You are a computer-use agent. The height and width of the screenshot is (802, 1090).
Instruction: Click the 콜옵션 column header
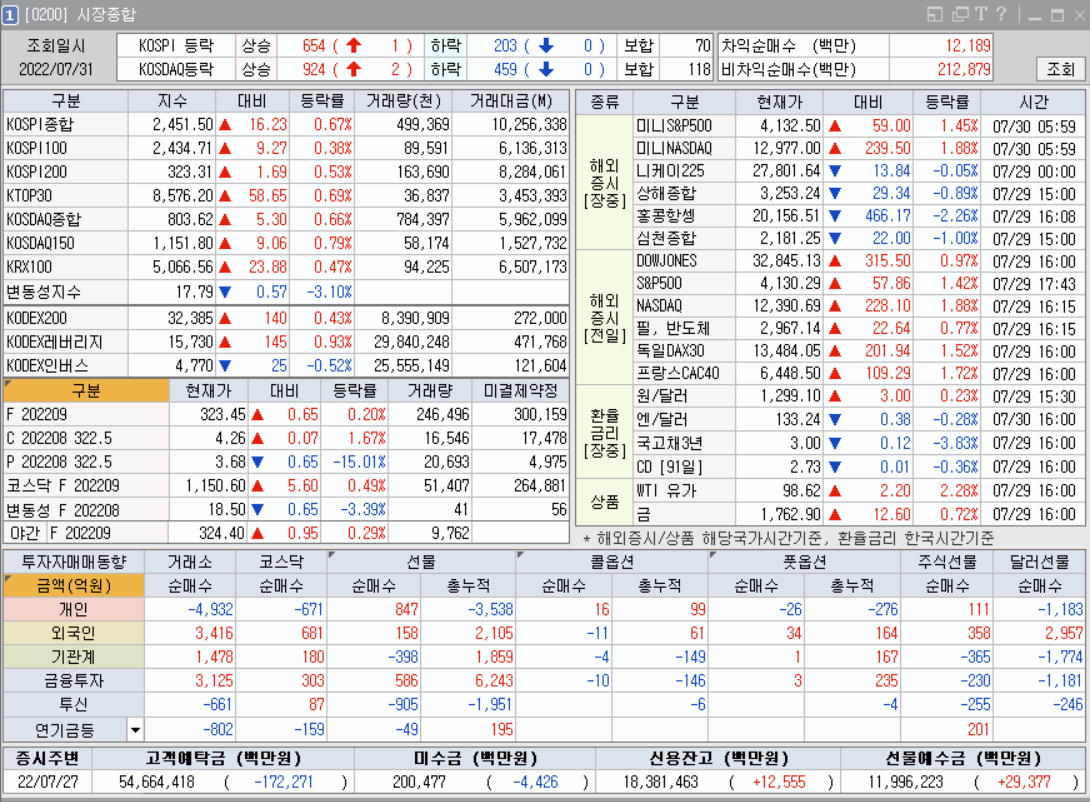click(612, 562)
